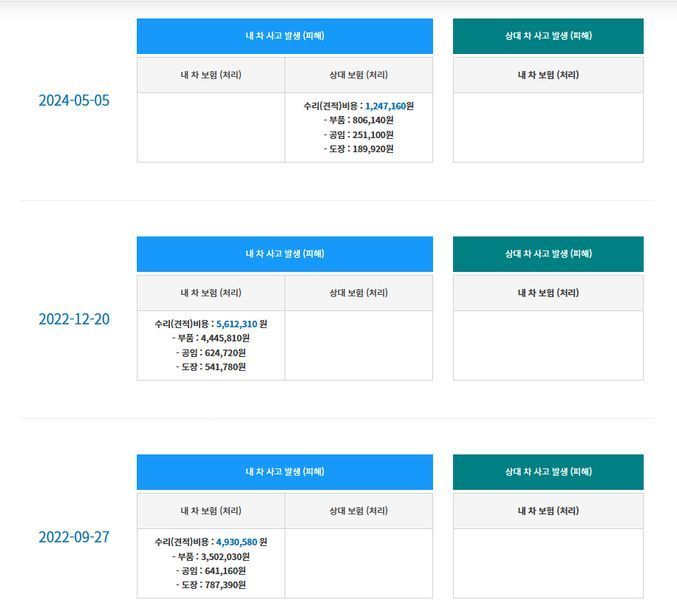Click 상대 차 사고 발생 header for 2022-12-20
This screenshot has width=677, height=600.
(x=548, y=254)
